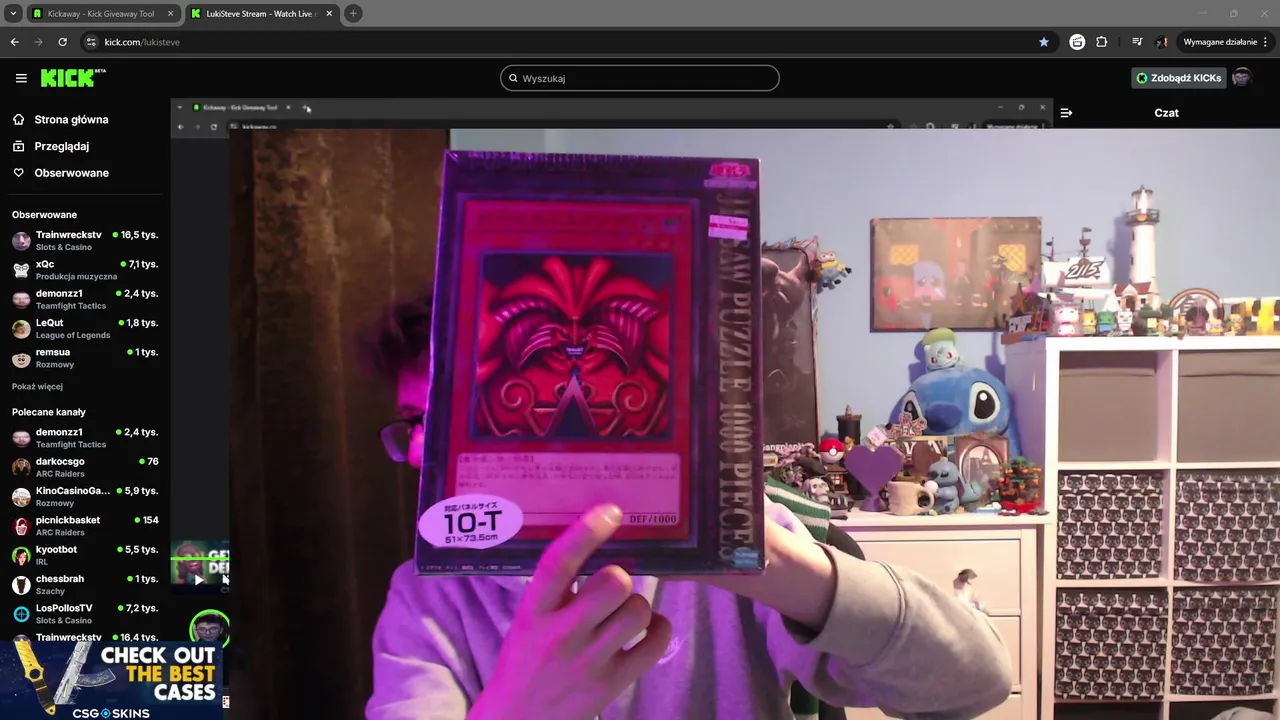Open the tab search dropdown arrow
Screen dimensions: 1280x720
[13, 13]
